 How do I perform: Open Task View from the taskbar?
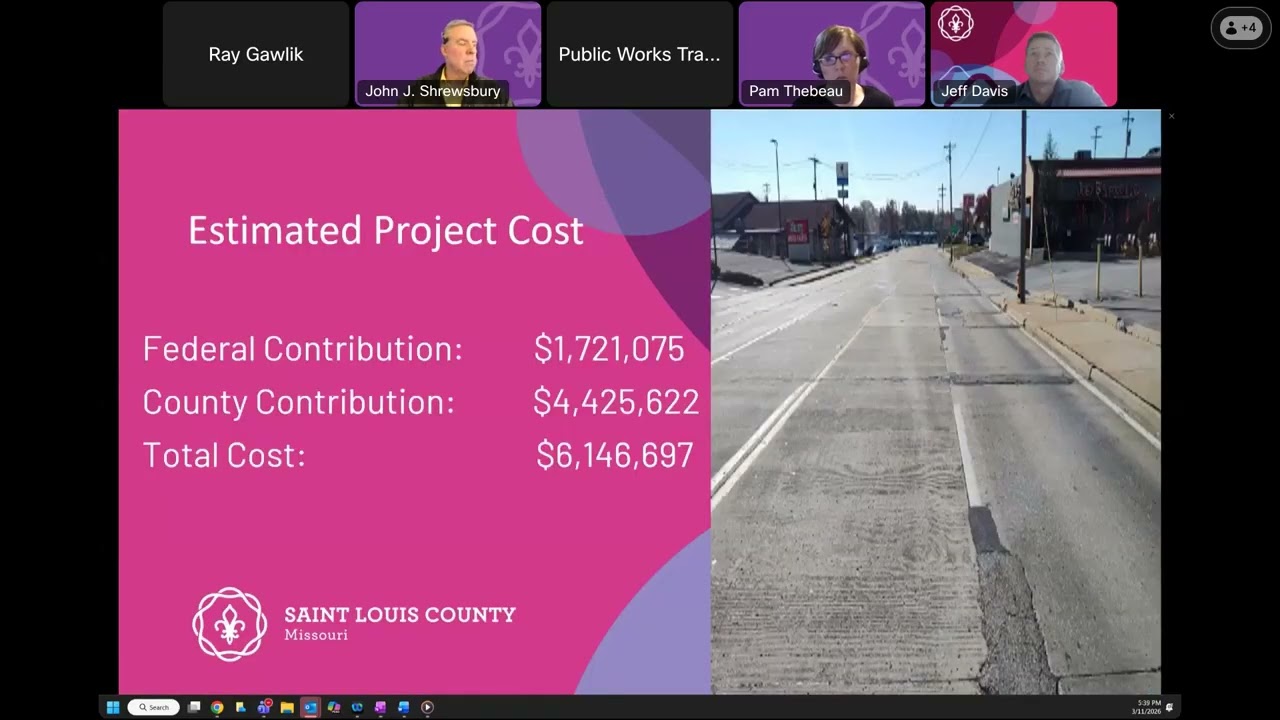194,707
